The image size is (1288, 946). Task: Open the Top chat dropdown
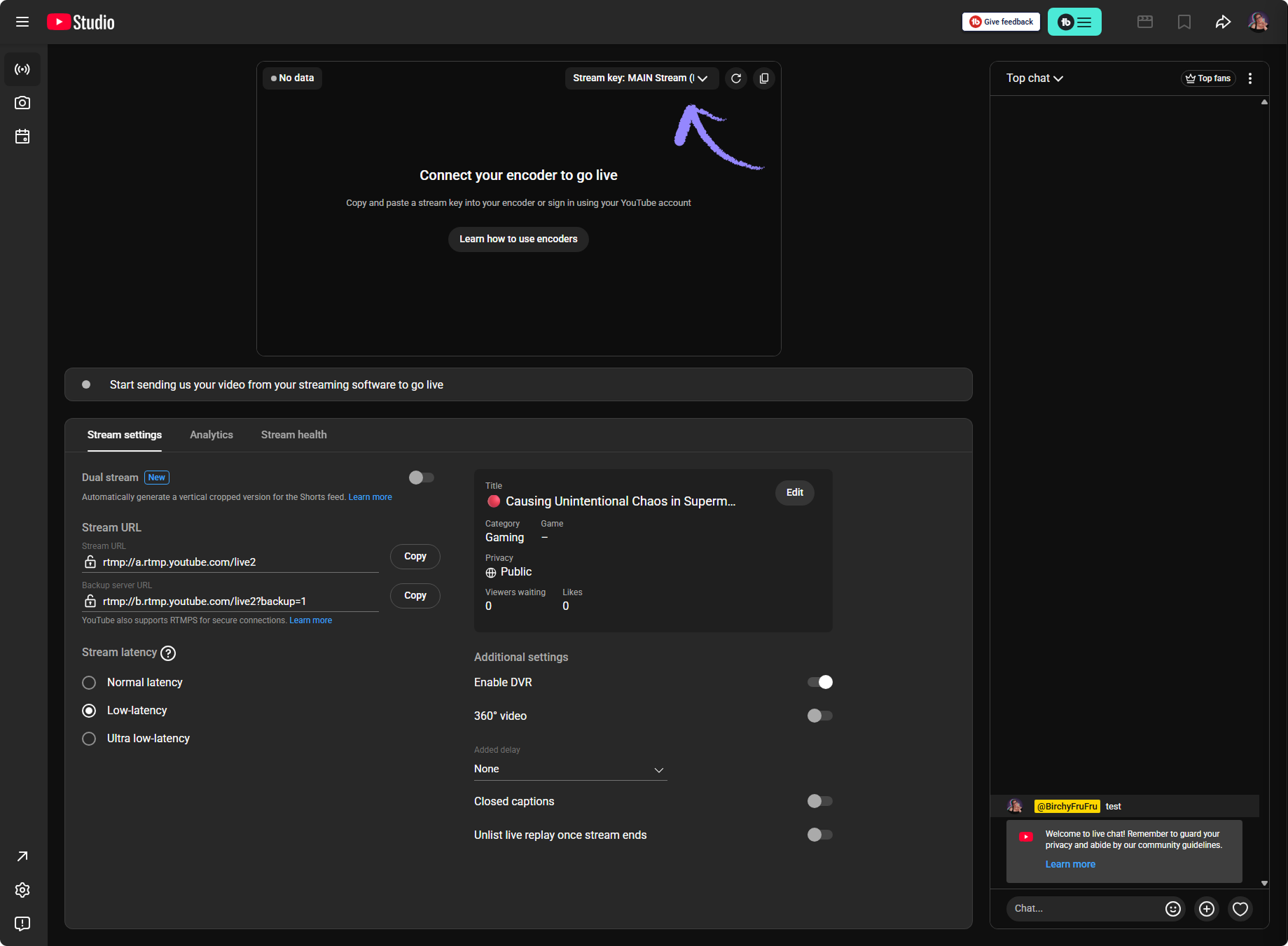pos(1034,78)
